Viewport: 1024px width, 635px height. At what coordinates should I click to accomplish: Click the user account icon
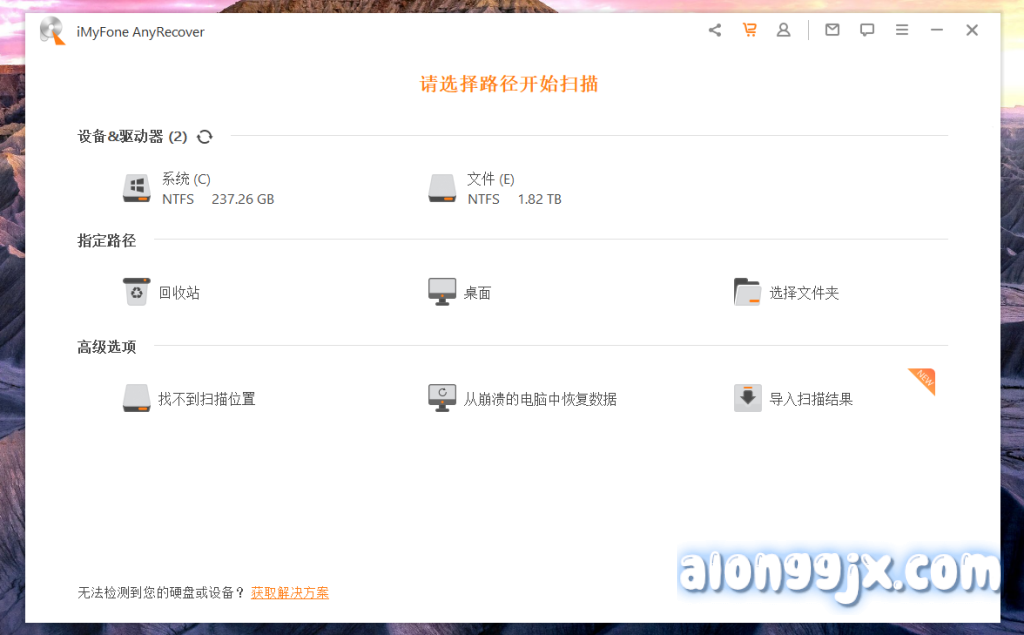point(784,30)
